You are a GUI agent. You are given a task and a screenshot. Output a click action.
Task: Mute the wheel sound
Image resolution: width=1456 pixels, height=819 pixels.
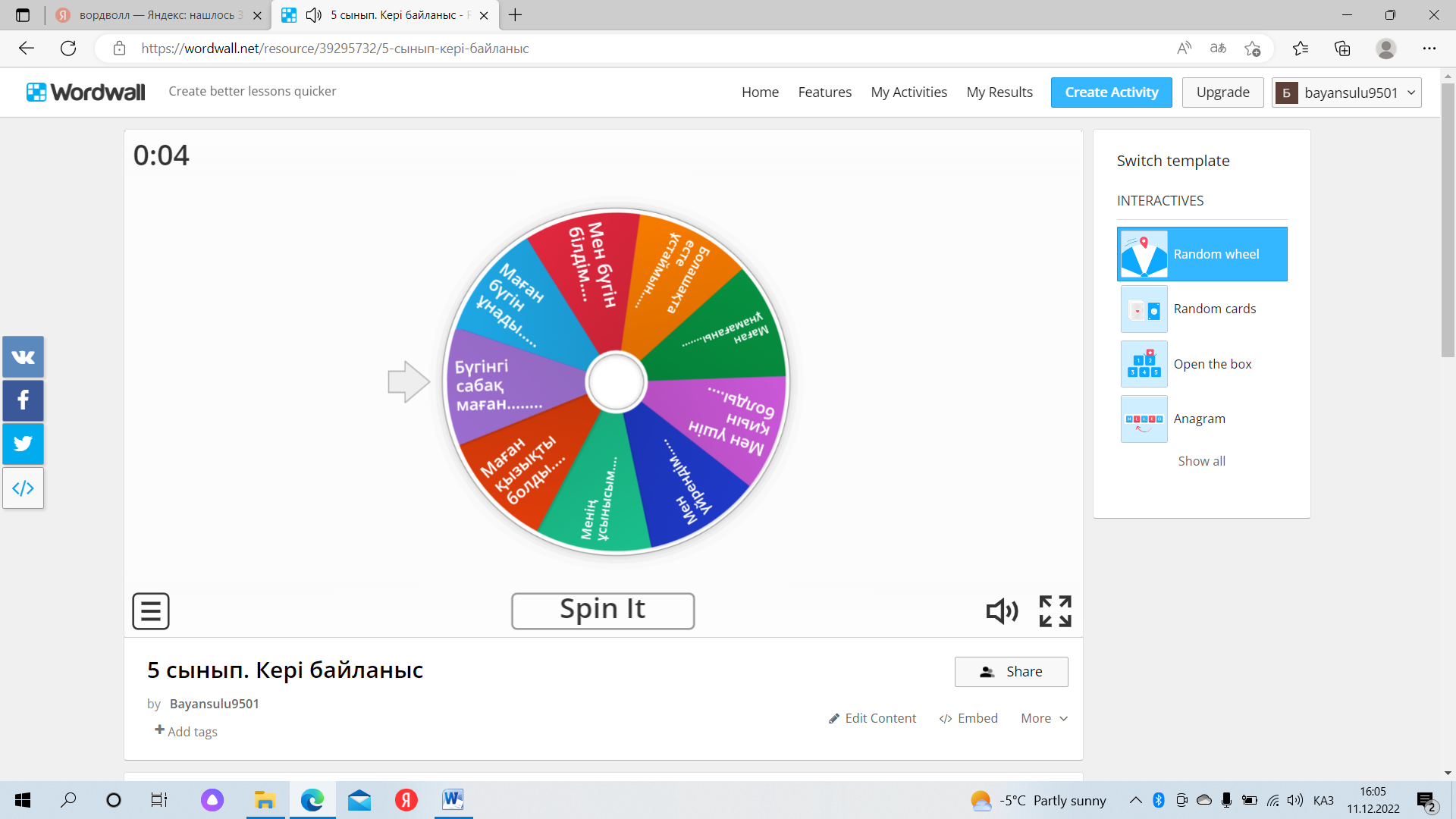point(1001,610)
